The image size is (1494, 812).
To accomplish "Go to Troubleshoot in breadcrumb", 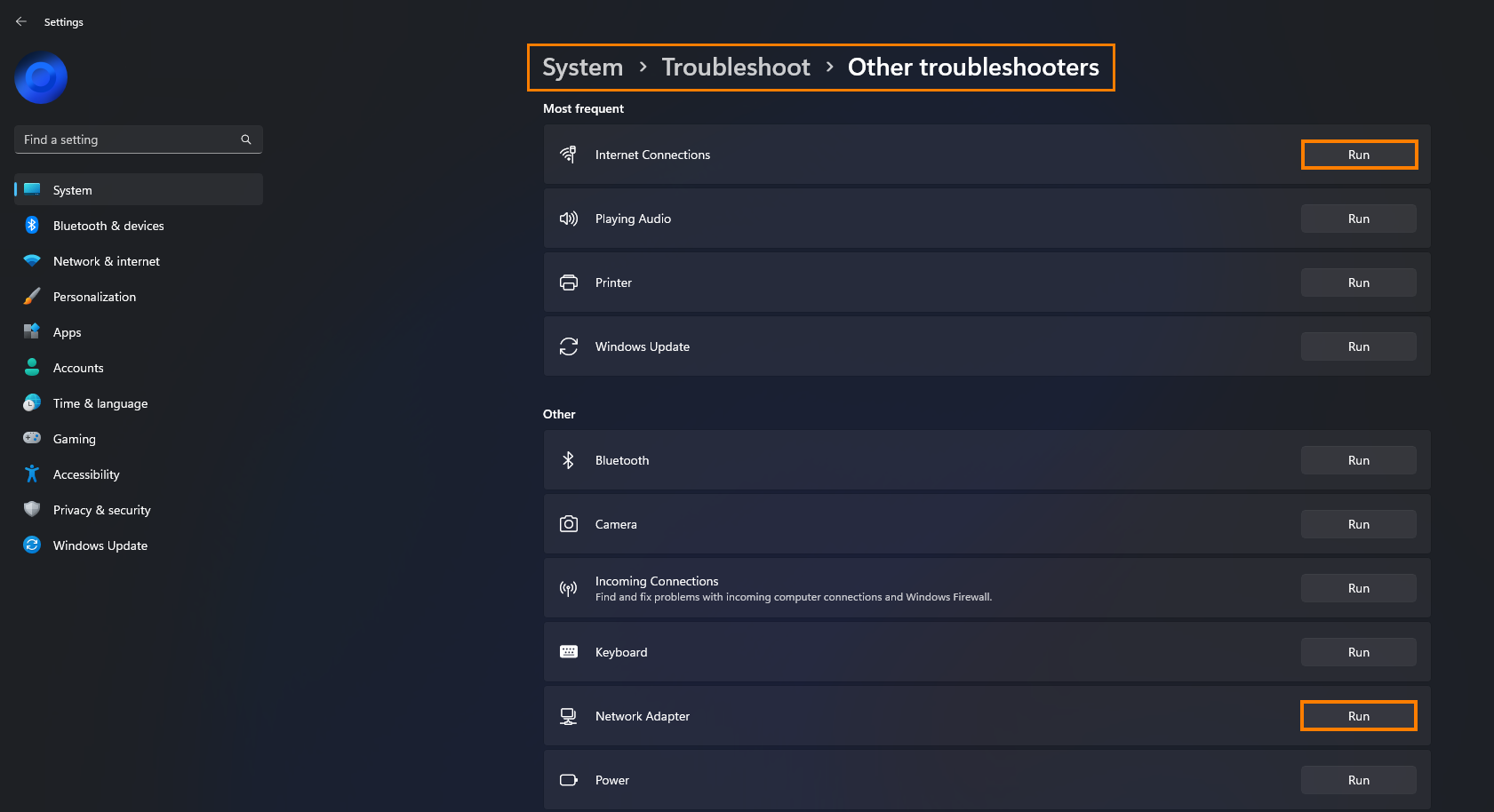I will pos(736,68).
